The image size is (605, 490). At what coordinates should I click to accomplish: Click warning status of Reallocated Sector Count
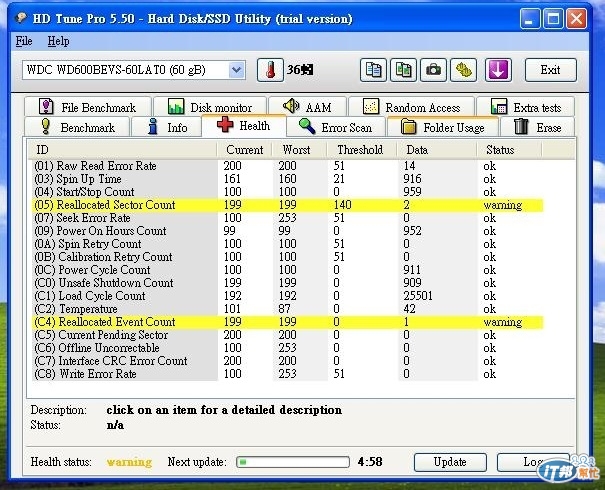(x=502, y=205)
